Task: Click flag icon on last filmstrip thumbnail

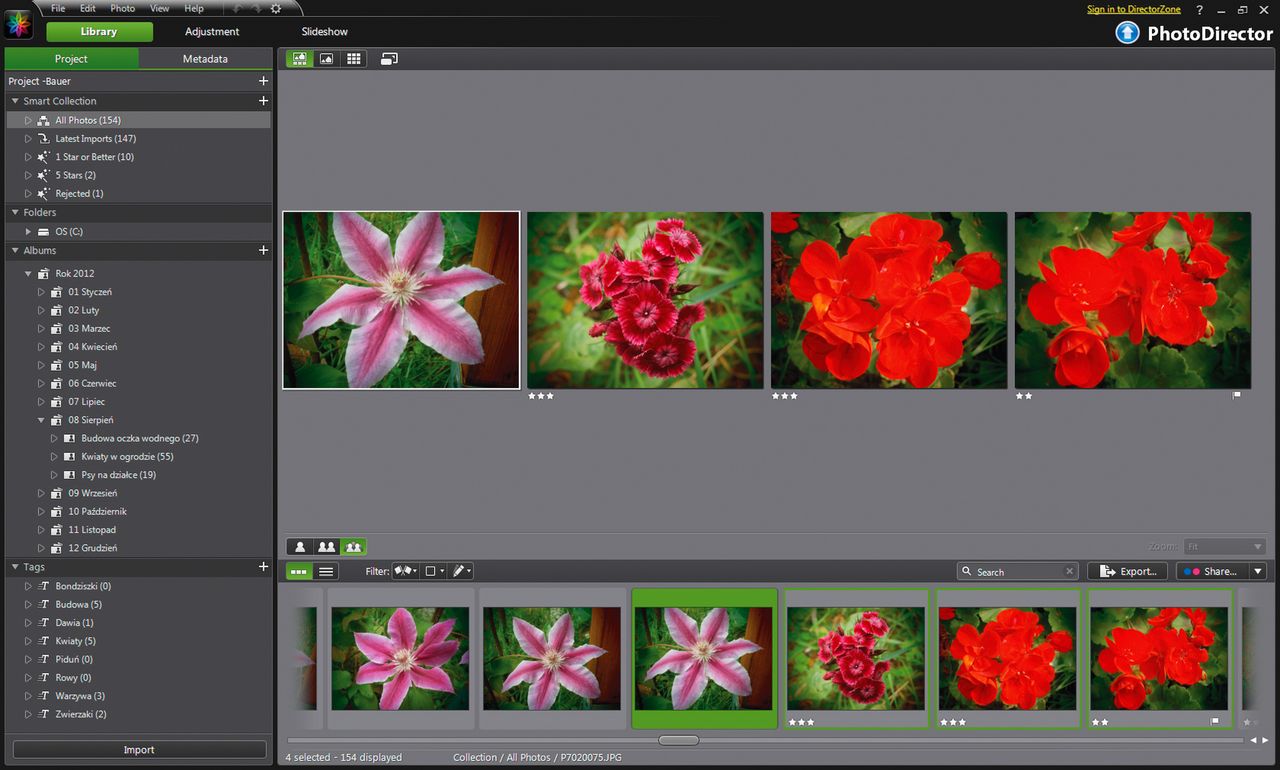Action: click(x=1215, y=721)
